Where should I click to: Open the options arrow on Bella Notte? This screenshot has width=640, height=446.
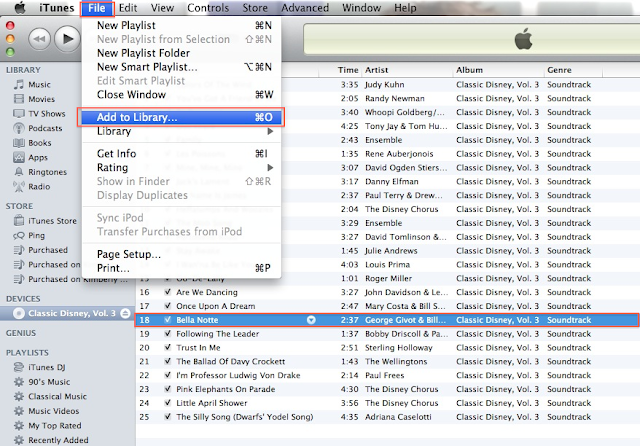coord(311,320)
